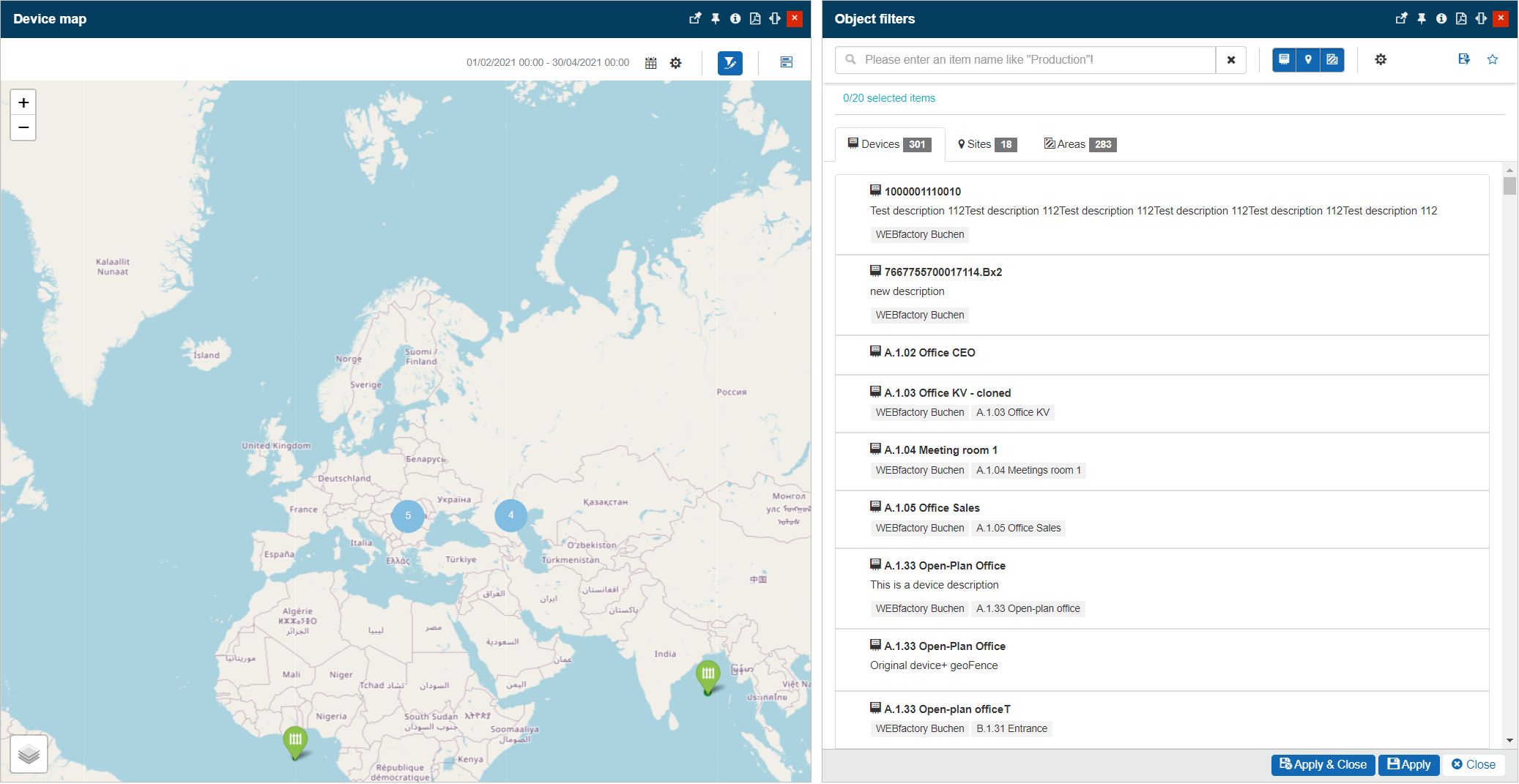This screenshot has height=784, width=1519.
Task: Open the calendar date range picker
Action: [650, 63]
